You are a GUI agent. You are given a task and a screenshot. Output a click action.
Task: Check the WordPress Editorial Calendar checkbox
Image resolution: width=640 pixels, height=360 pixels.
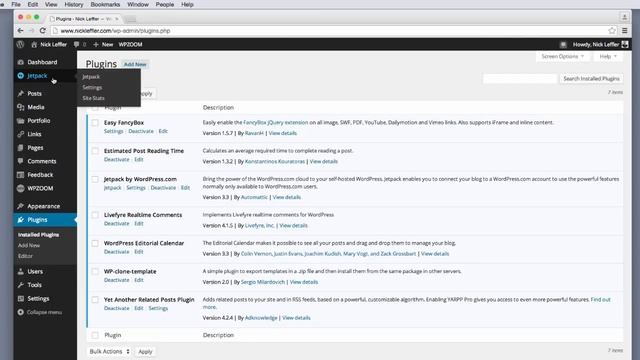(x=95, y=243)
